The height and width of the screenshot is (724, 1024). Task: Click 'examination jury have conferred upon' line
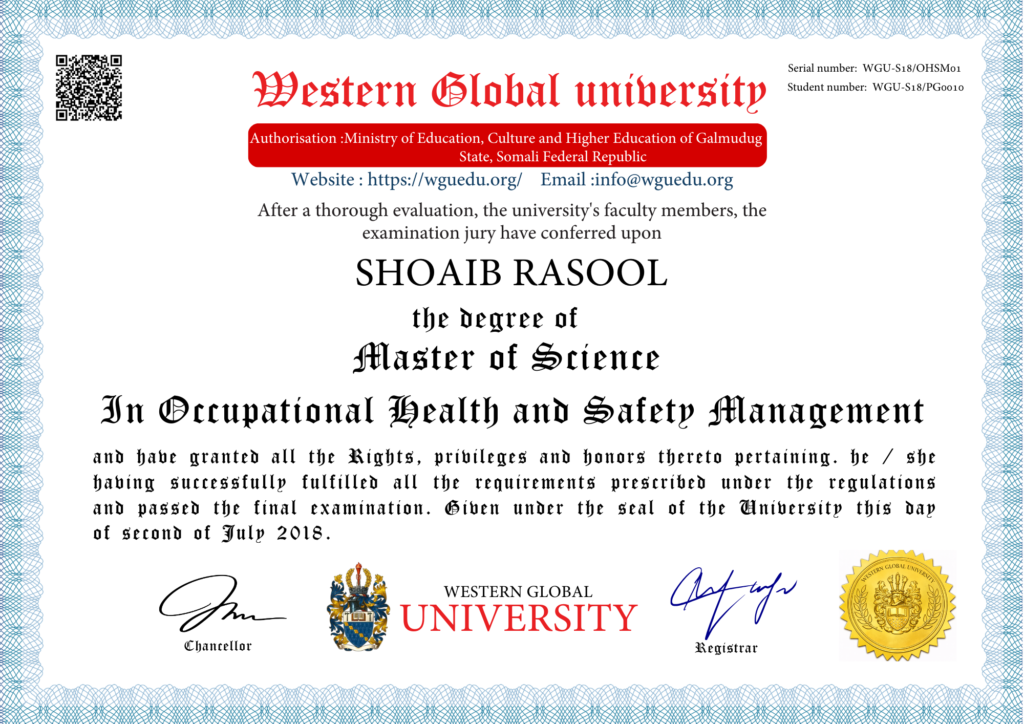511,233
